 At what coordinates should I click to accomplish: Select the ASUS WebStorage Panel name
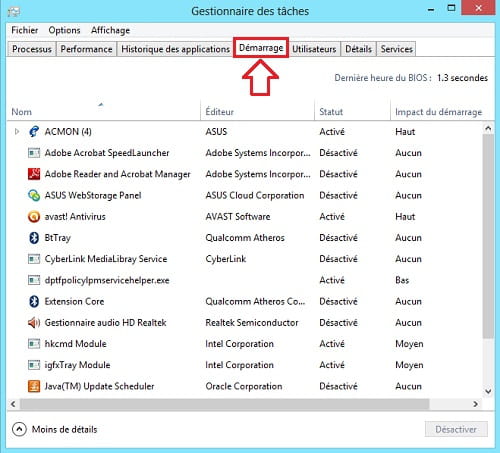(93, 195)
